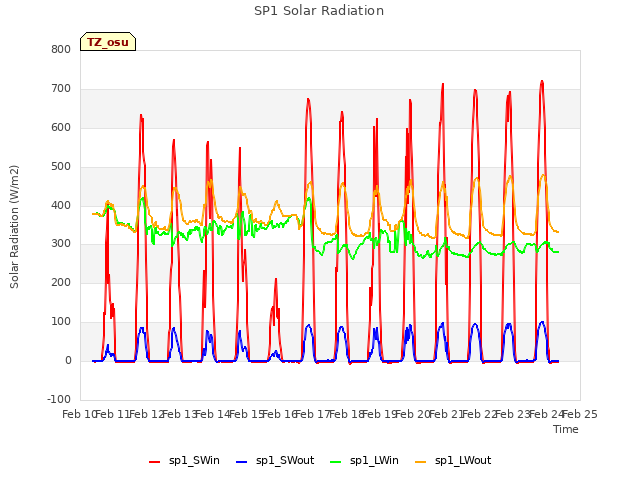
Task: Click the 600 y-axis tick label
Action: coord(61,127)
